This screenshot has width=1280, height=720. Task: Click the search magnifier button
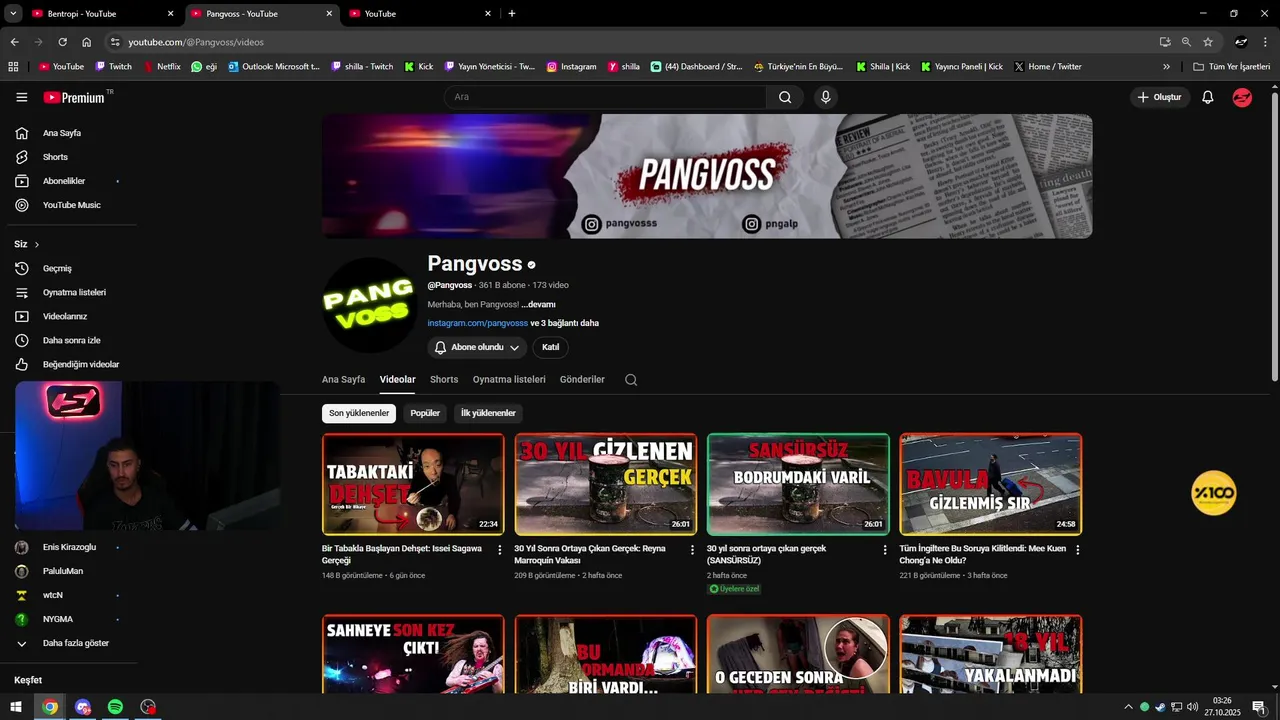pyautogui.click(x=785, y=97)
